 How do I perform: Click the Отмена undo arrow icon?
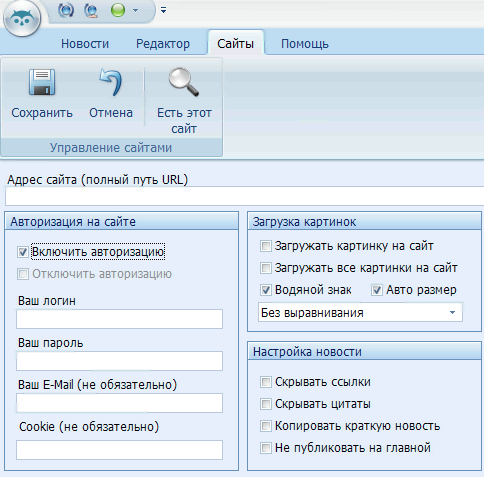pyautogui.click(x=111, y=82)
